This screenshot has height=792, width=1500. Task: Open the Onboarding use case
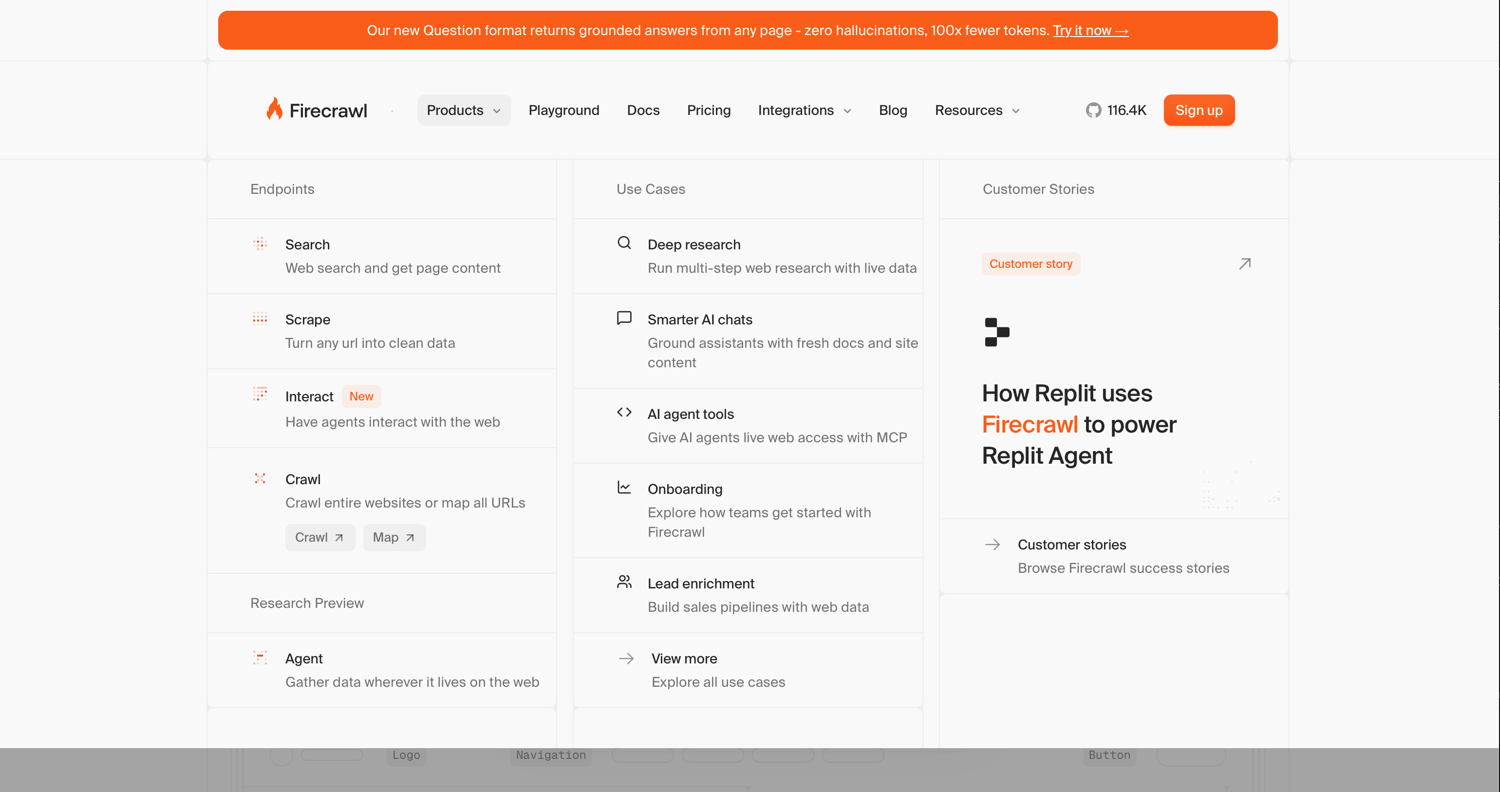click(x=748, y=510)
